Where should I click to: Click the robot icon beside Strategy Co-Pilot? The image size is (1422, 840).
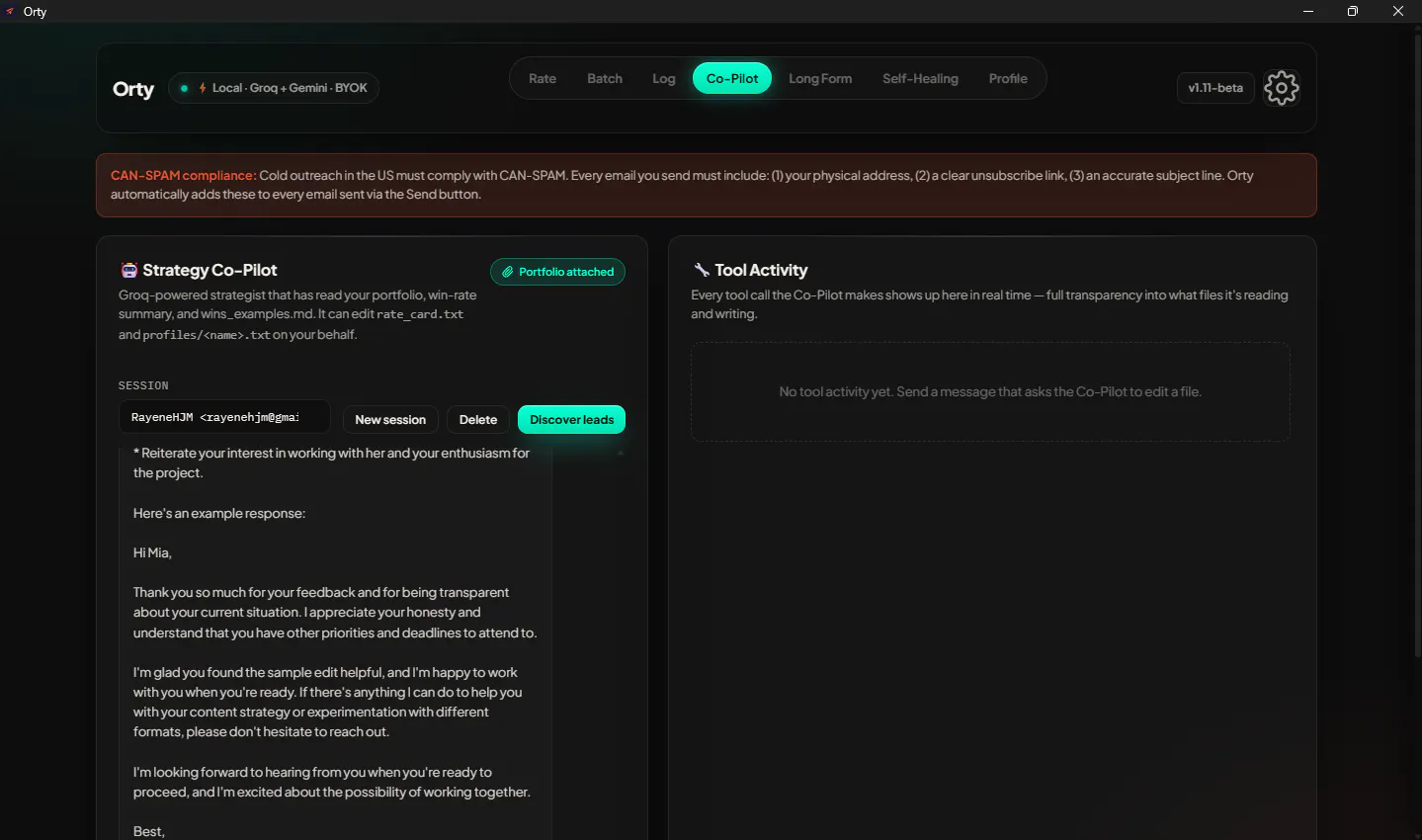[128, 270]
